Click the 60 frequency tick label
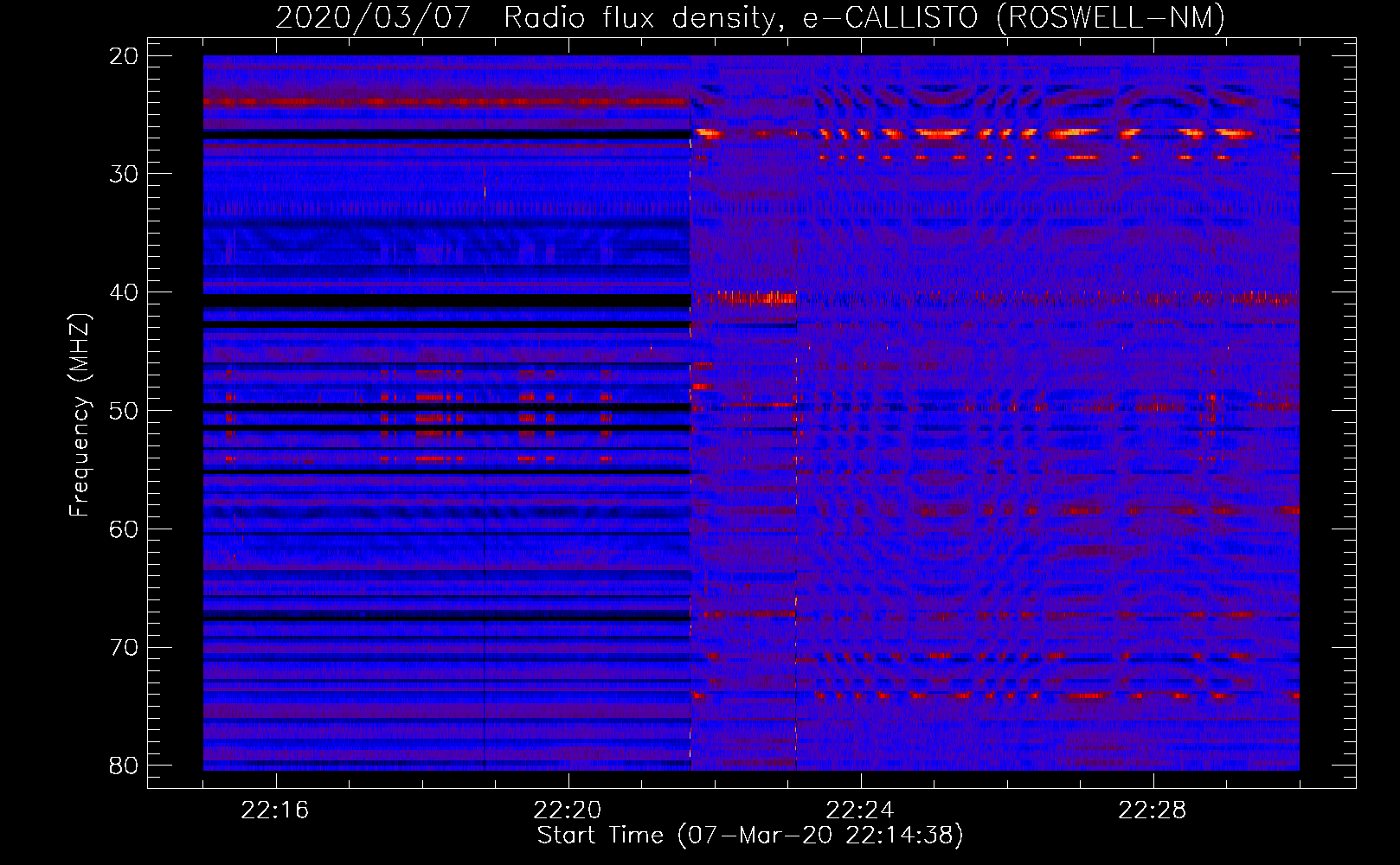 (123, 529)
